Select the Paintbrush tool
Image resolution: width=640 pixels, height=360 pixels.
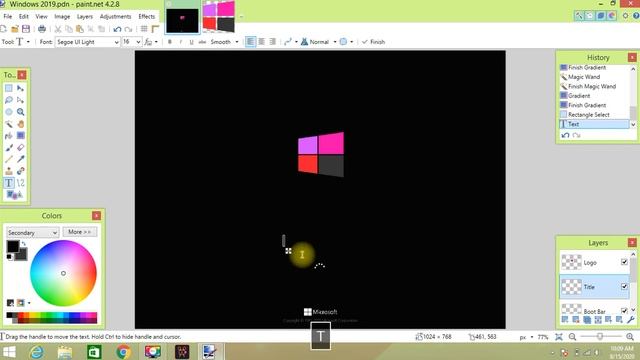[x=9, y=147]
